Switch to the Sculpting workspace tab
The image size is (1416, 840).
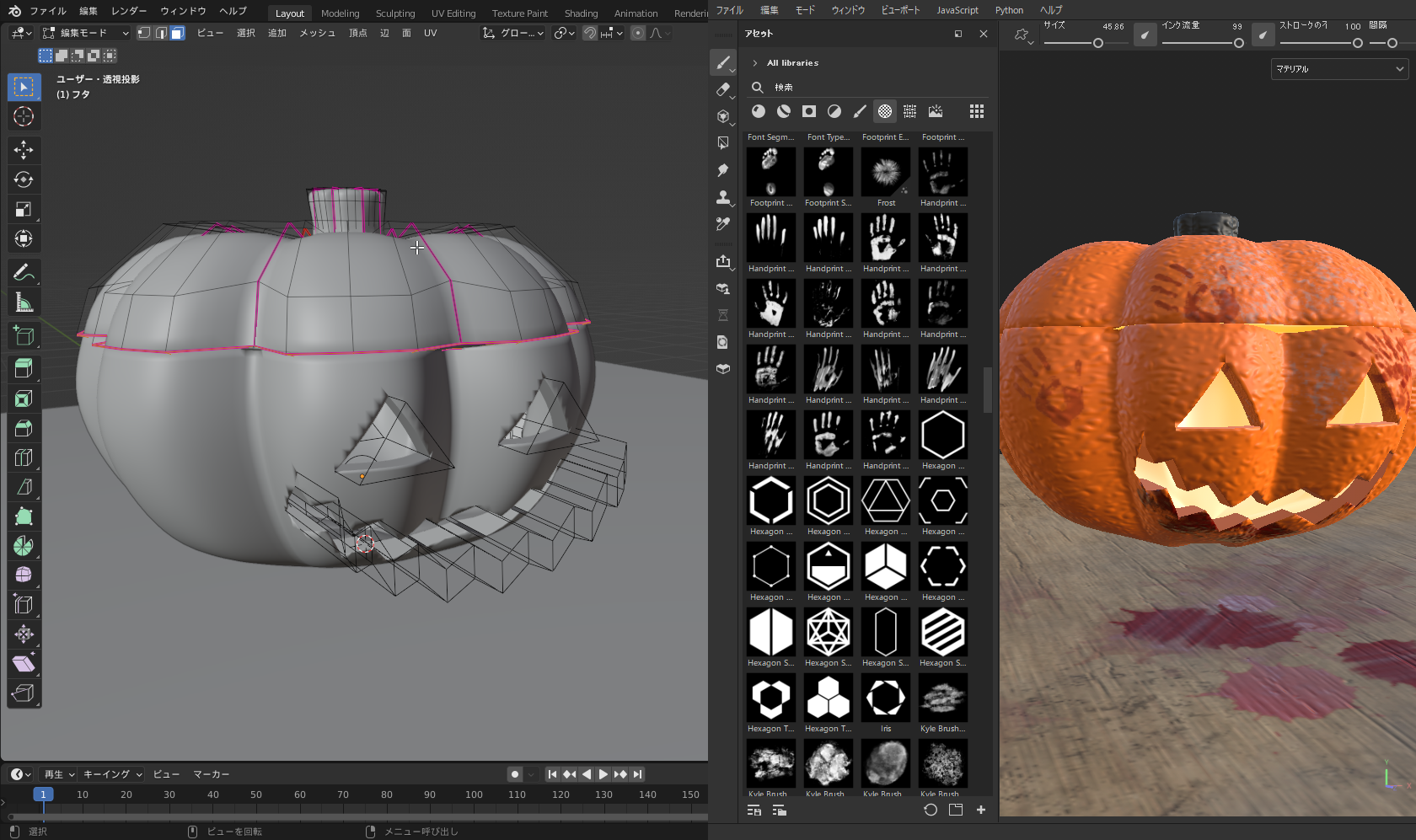[394, 13]
